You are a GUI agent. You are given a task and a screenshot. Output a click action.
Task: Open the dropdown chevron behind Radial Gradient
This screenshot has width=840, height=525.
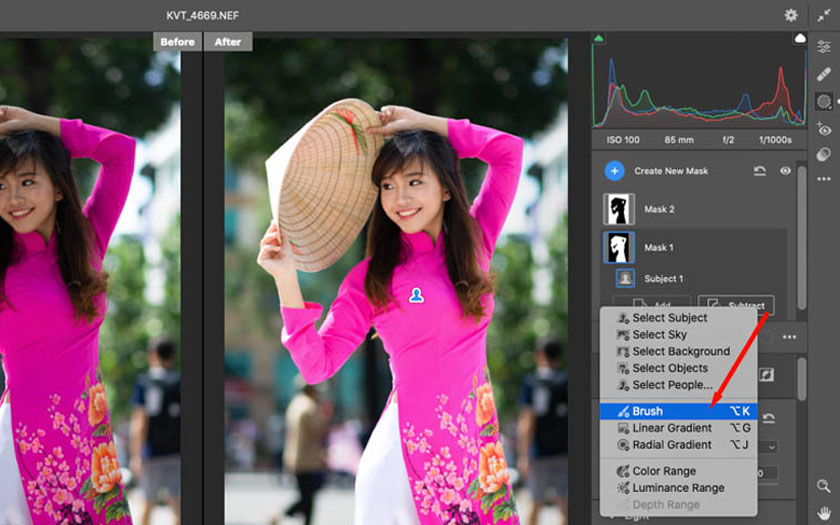coord(771,446)
